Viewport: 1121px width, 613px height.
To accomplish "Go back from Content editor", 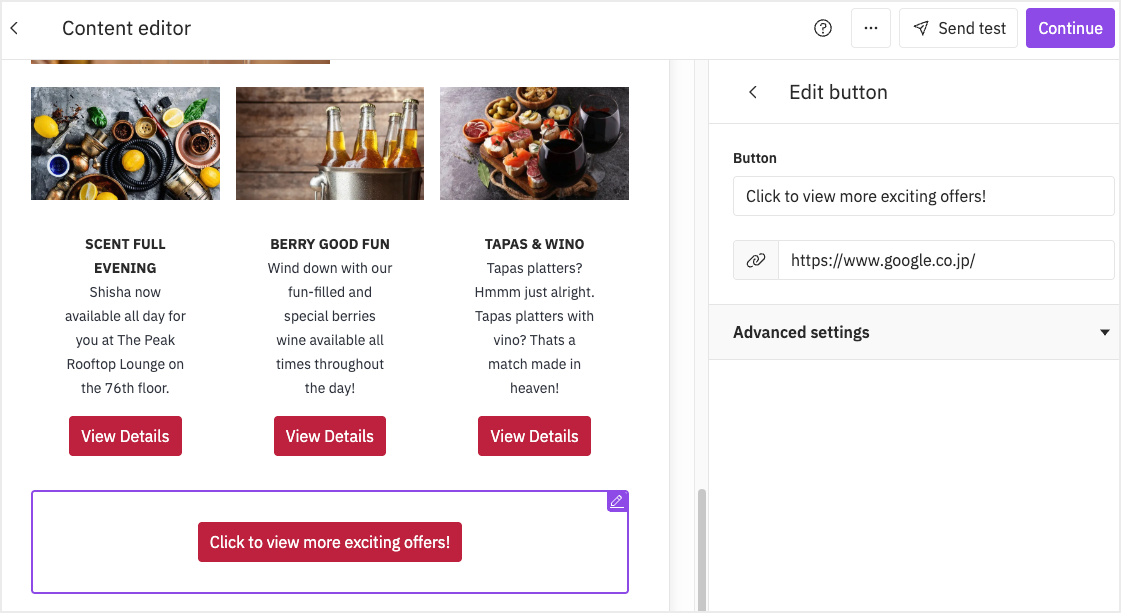I will click(x=14, y=29).
